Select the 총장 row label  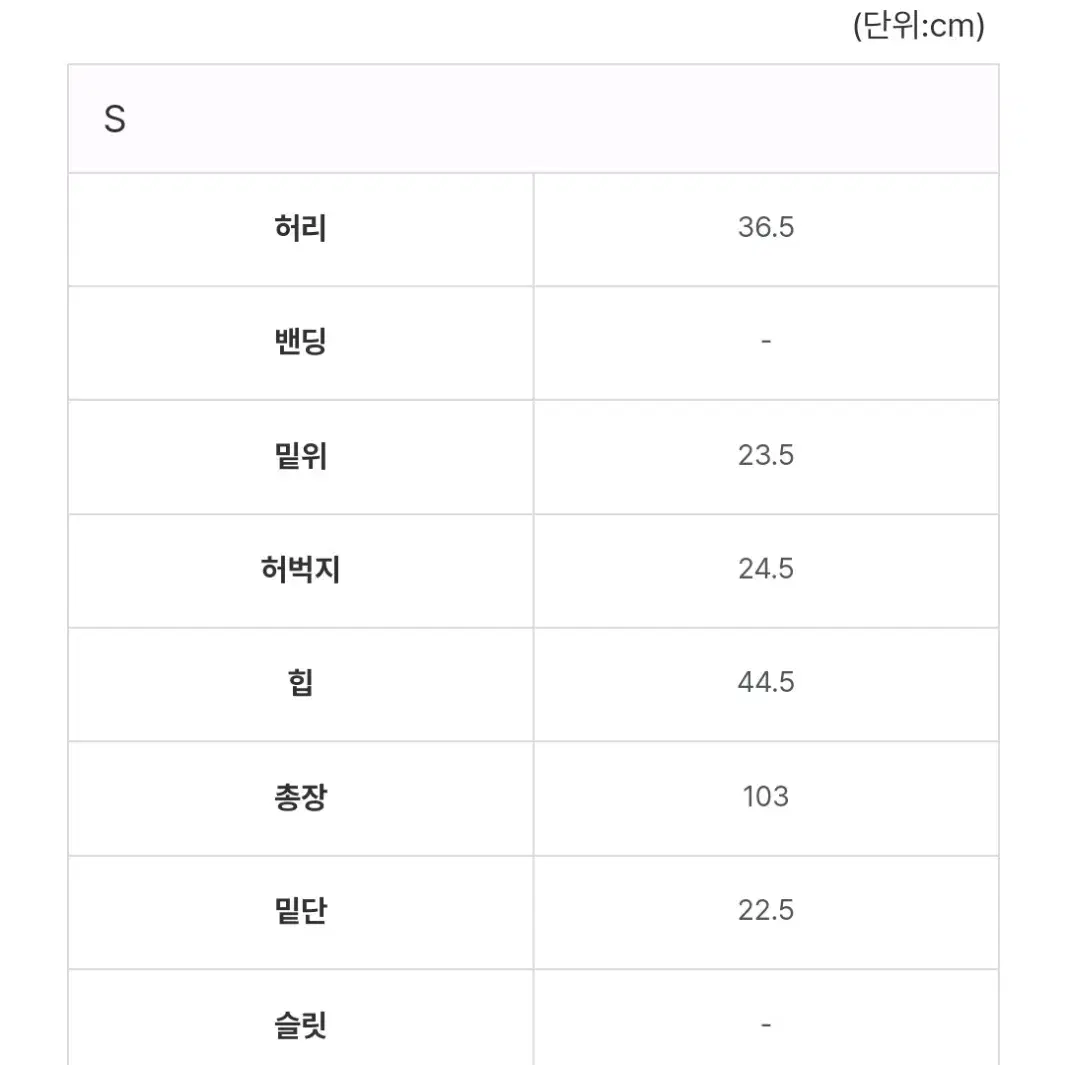301,797
